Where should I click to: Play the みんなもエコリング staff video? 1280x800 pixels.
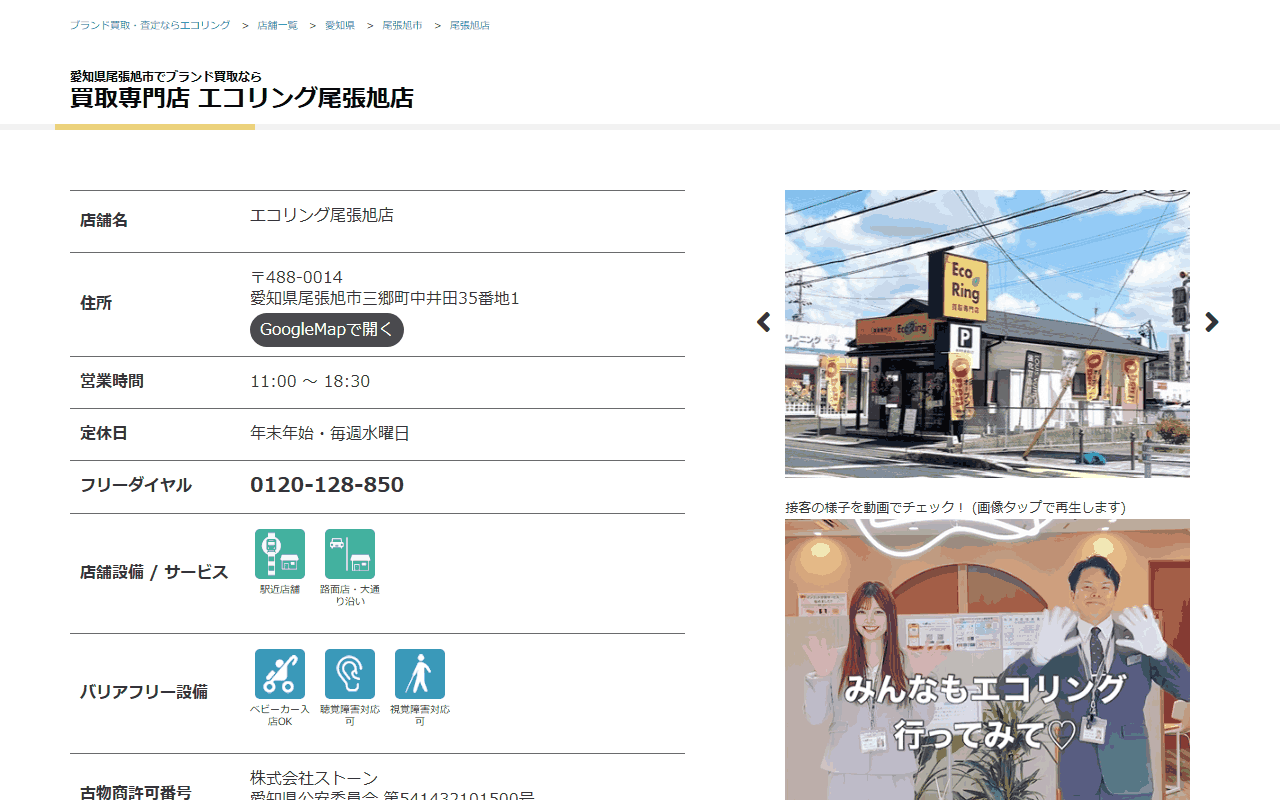pyautogui.click(x=987, y=660)
